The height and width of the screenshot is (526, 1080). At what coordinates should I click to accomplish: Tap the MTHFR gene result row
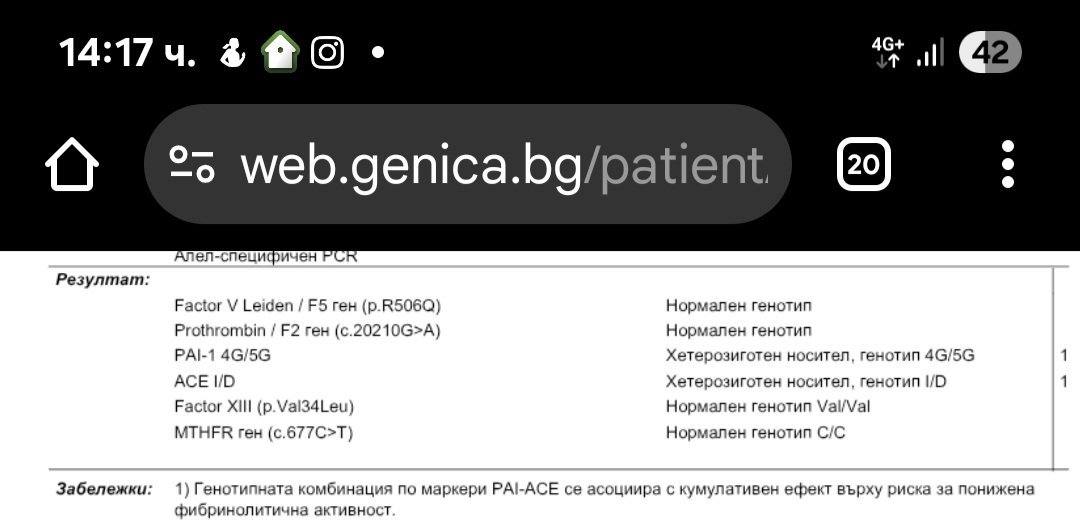point(264,432)
